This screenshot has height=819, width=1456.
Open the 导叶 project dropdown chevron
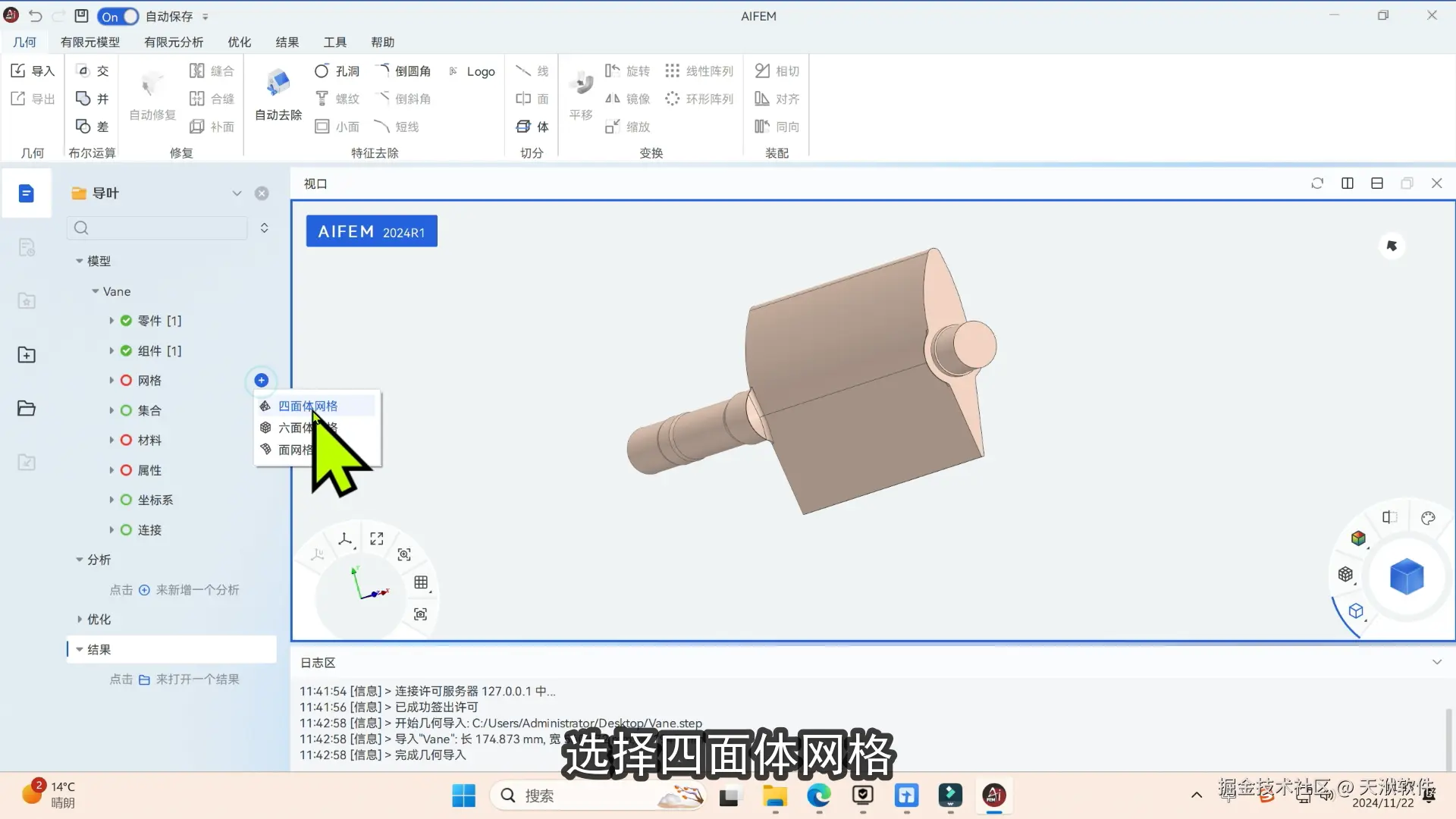tap(237, 193)
